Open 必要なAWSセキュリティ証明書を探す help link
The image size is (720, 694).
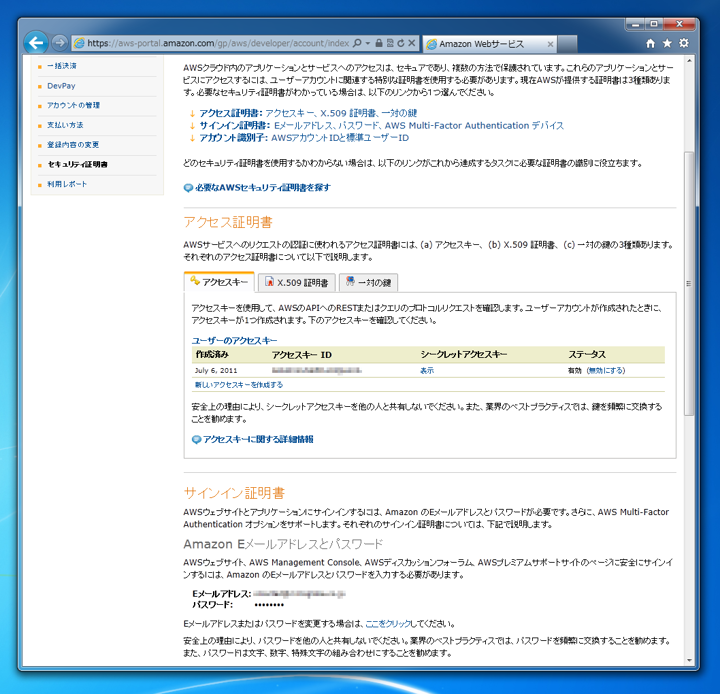click(x=263, y=187)
